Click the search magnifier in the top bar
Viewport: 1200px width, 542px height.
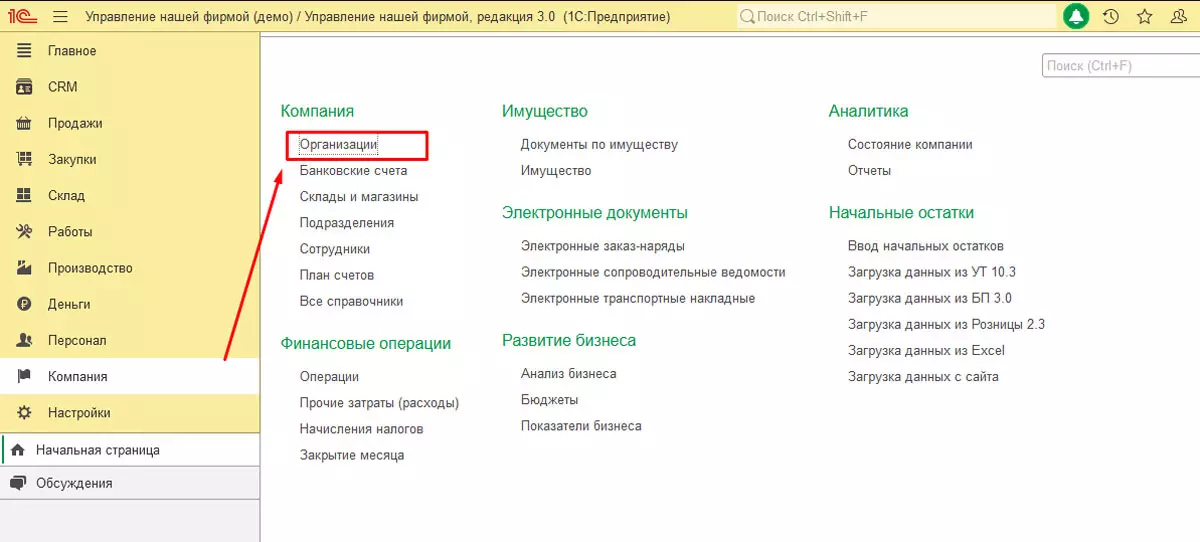pos(747,17)
